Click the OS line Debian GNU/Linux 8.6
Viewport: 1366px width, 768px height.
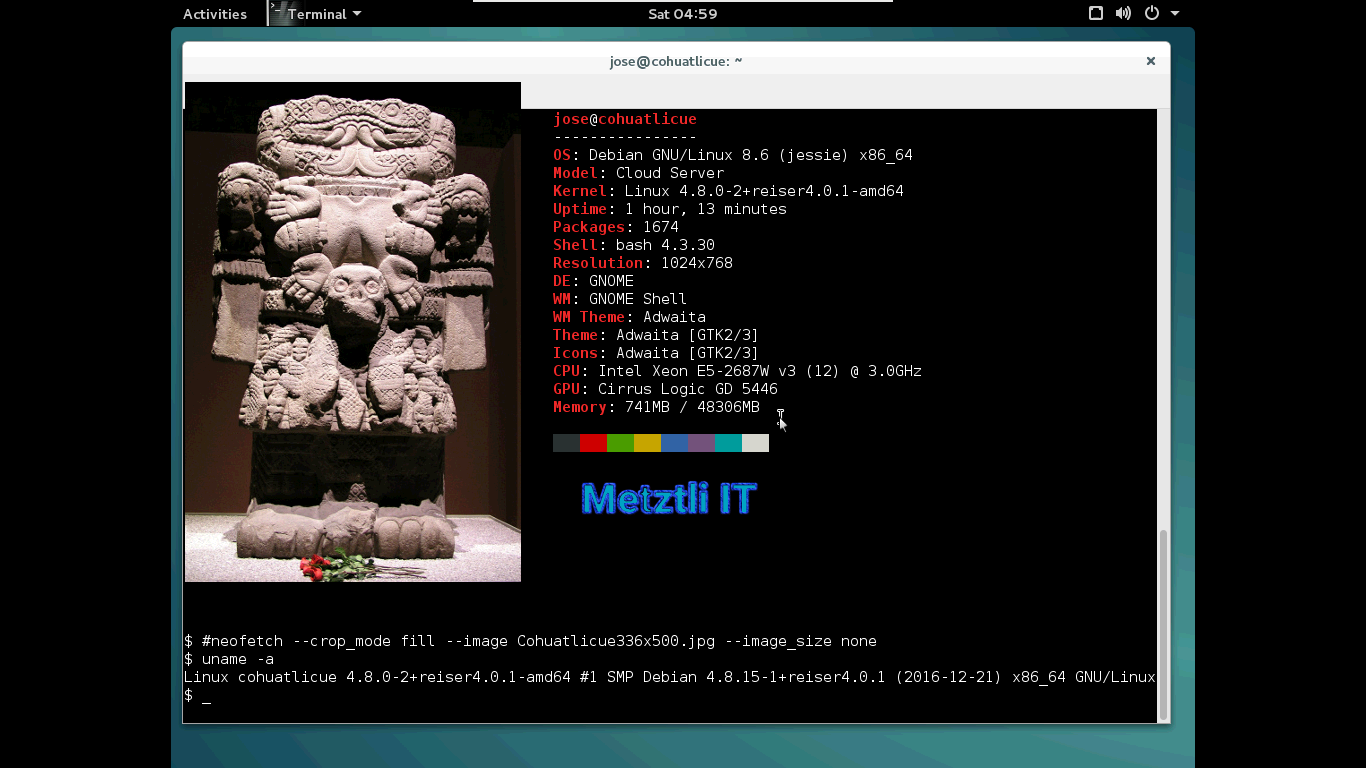(x=733, y=155)
